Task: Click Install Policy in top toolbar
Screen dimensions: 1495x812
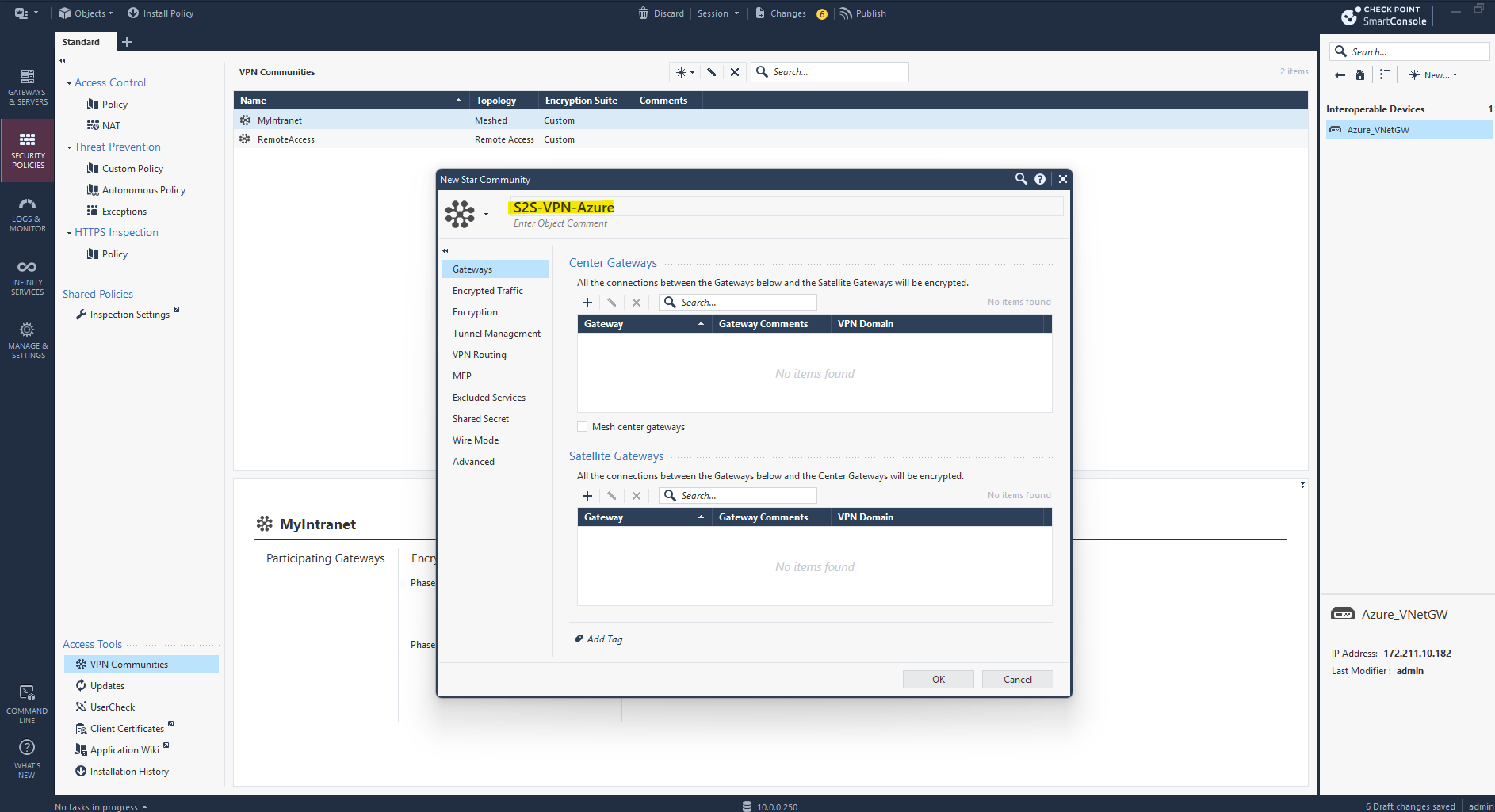Action: point(160,13)
